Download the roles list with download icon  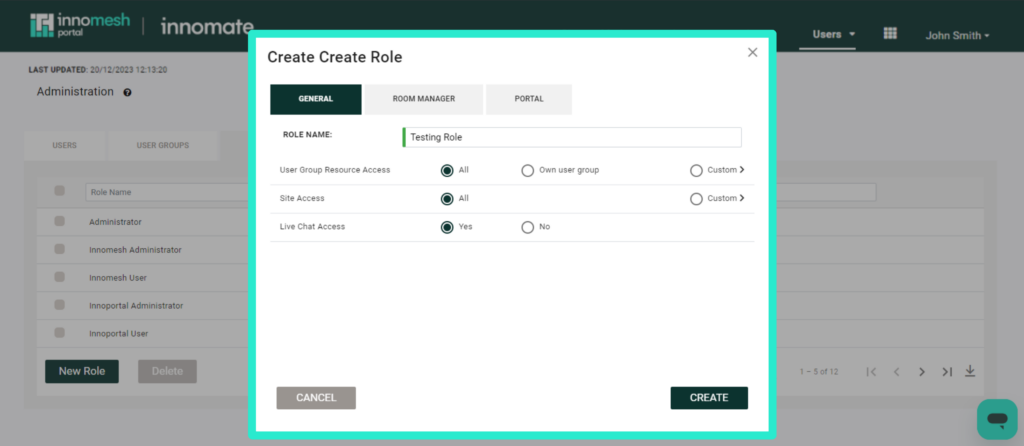click(x=970, y=371)
